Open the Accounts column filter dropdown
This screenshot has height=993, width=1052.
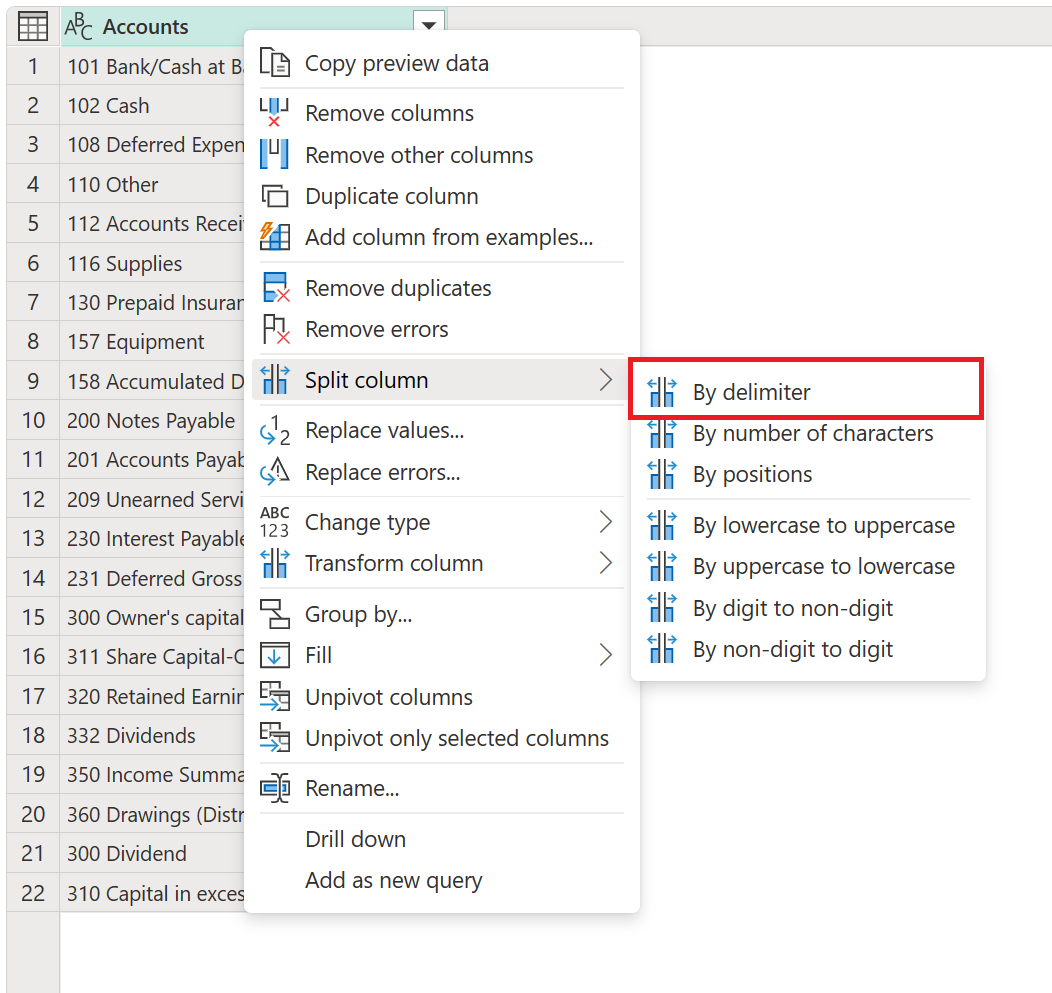click(428, 25)
